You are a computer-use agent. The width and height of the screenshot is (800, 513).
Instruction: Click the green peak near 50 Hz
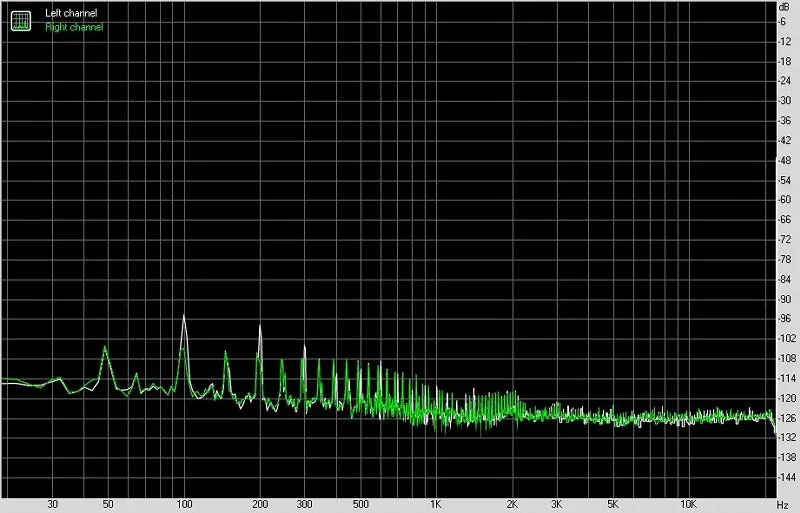[x=105, y=349]
